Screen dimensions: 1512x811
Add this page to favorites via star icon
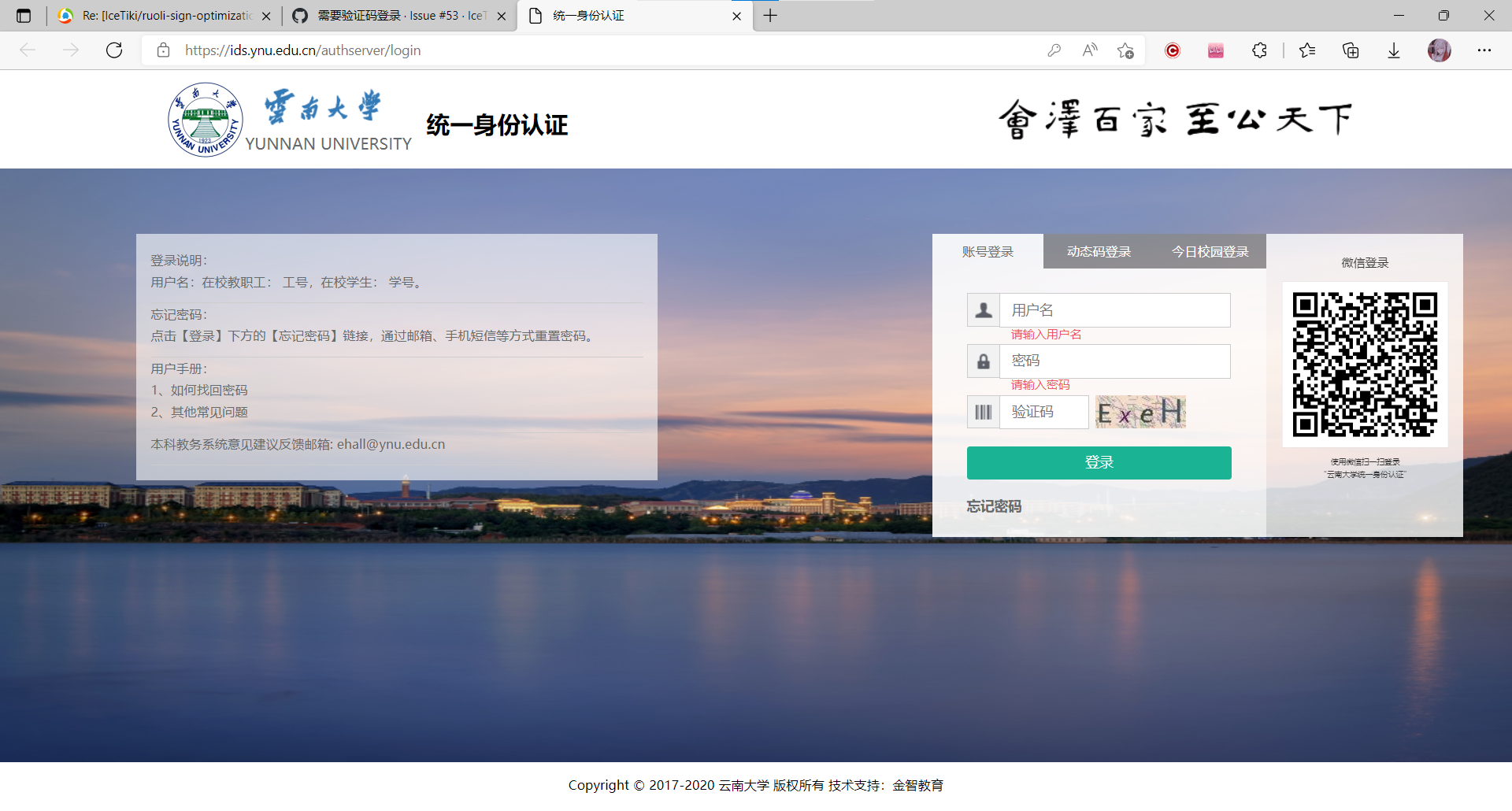tap(1125, 50)
